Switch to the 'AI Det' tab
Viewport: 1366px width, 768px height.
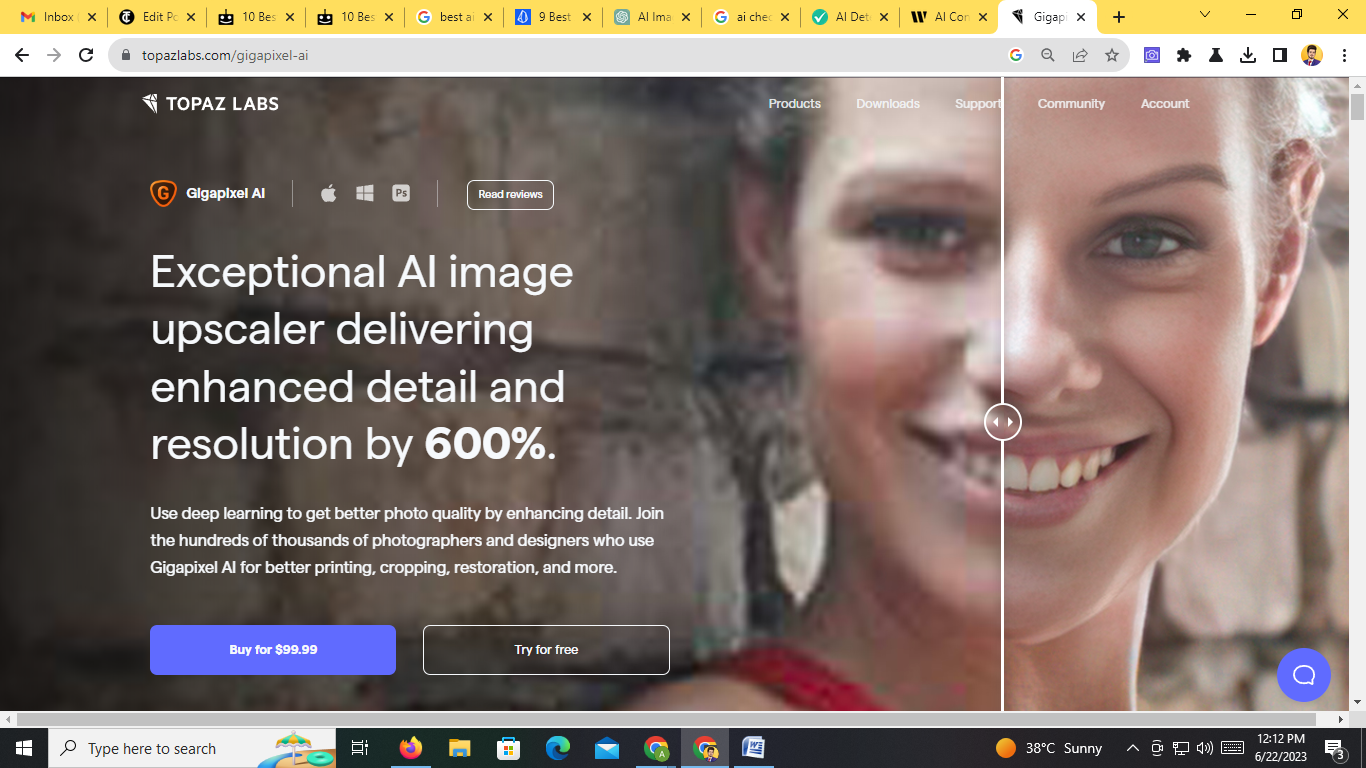coord(851,17)
